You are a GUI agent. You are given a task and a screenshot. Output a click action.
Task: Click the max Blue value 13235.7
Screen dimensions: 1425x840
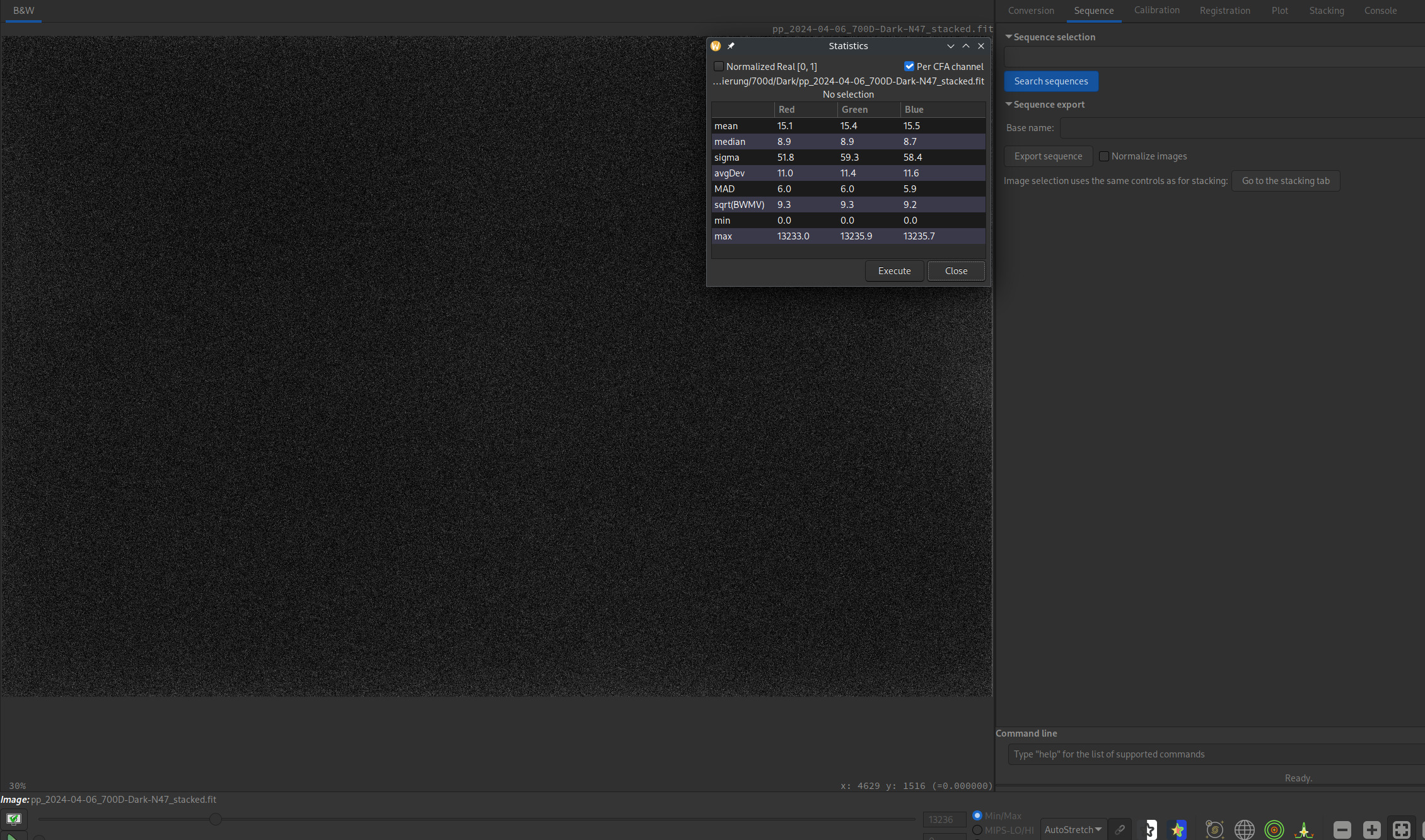pyautogui.click(x=919, y=236)
